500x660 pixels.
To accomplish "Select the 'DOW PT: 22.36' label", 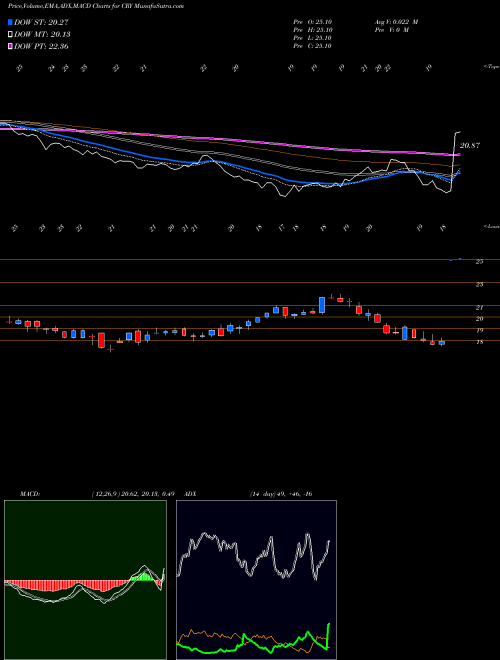I will click(41, 46).
